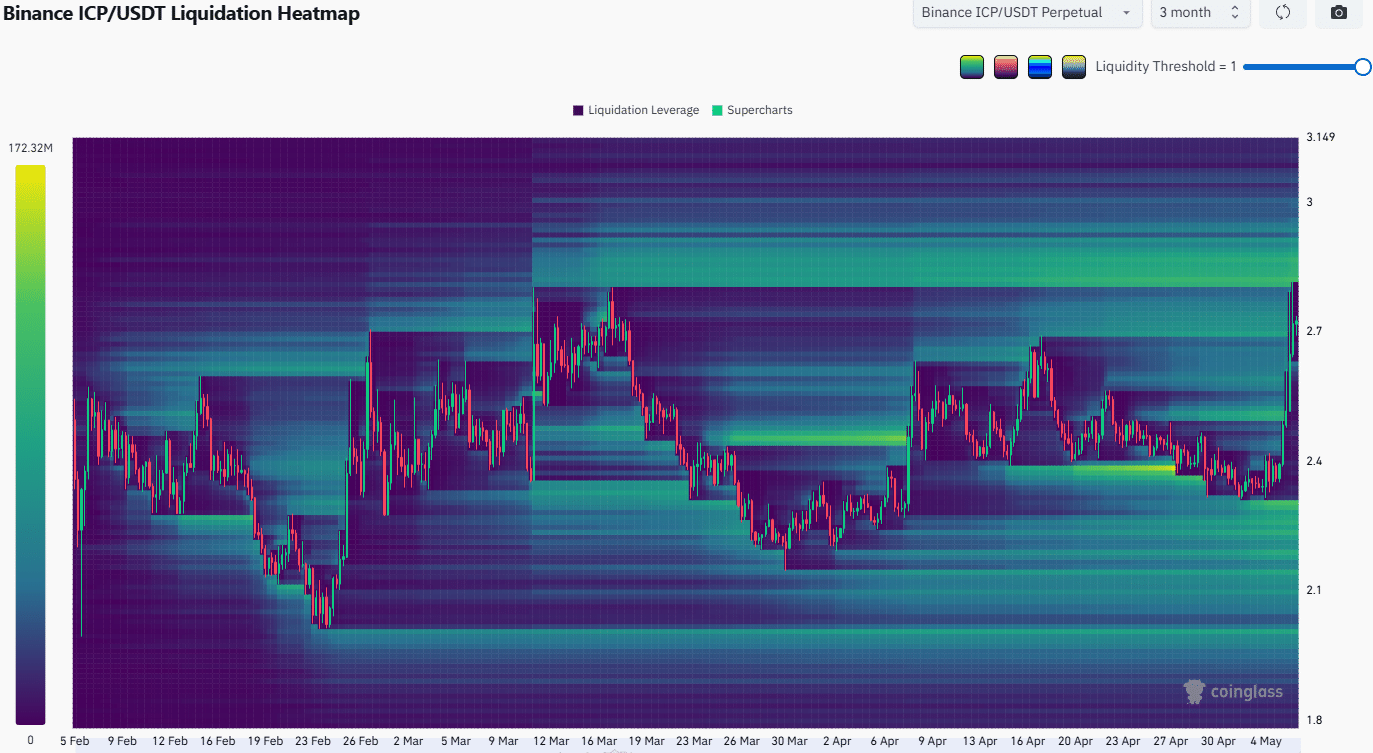Image resolution: width=1373 pixels, height=753 pixels.
Task: Click the 172.32M scale maximum label
Action: [x=30, y=148]
